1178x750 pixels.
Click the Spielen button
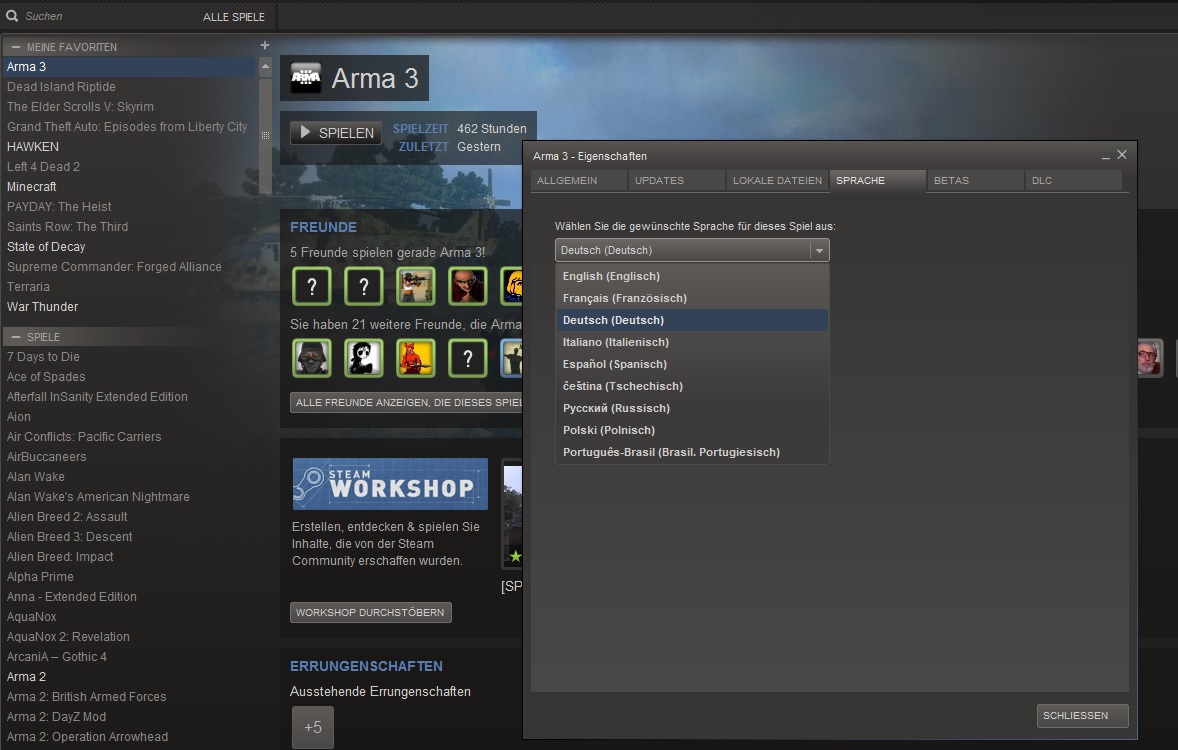[x=337, y=132]
